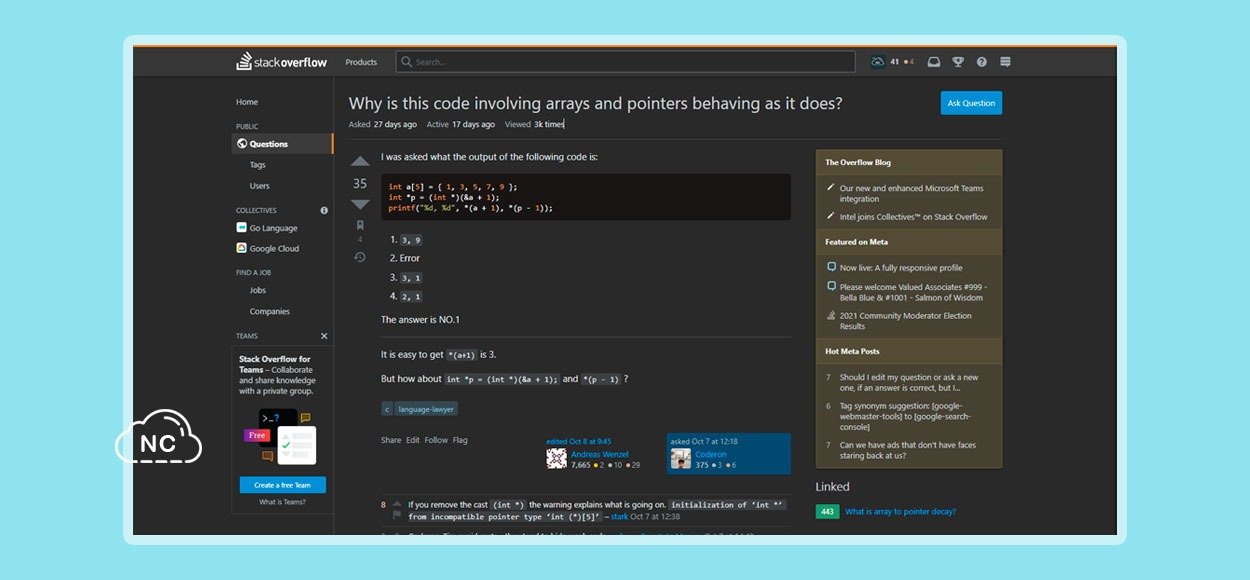This screenshot has height=580, width=1250.
Task: Upvote the question with the up arrow
Action: tap(360, 162)
